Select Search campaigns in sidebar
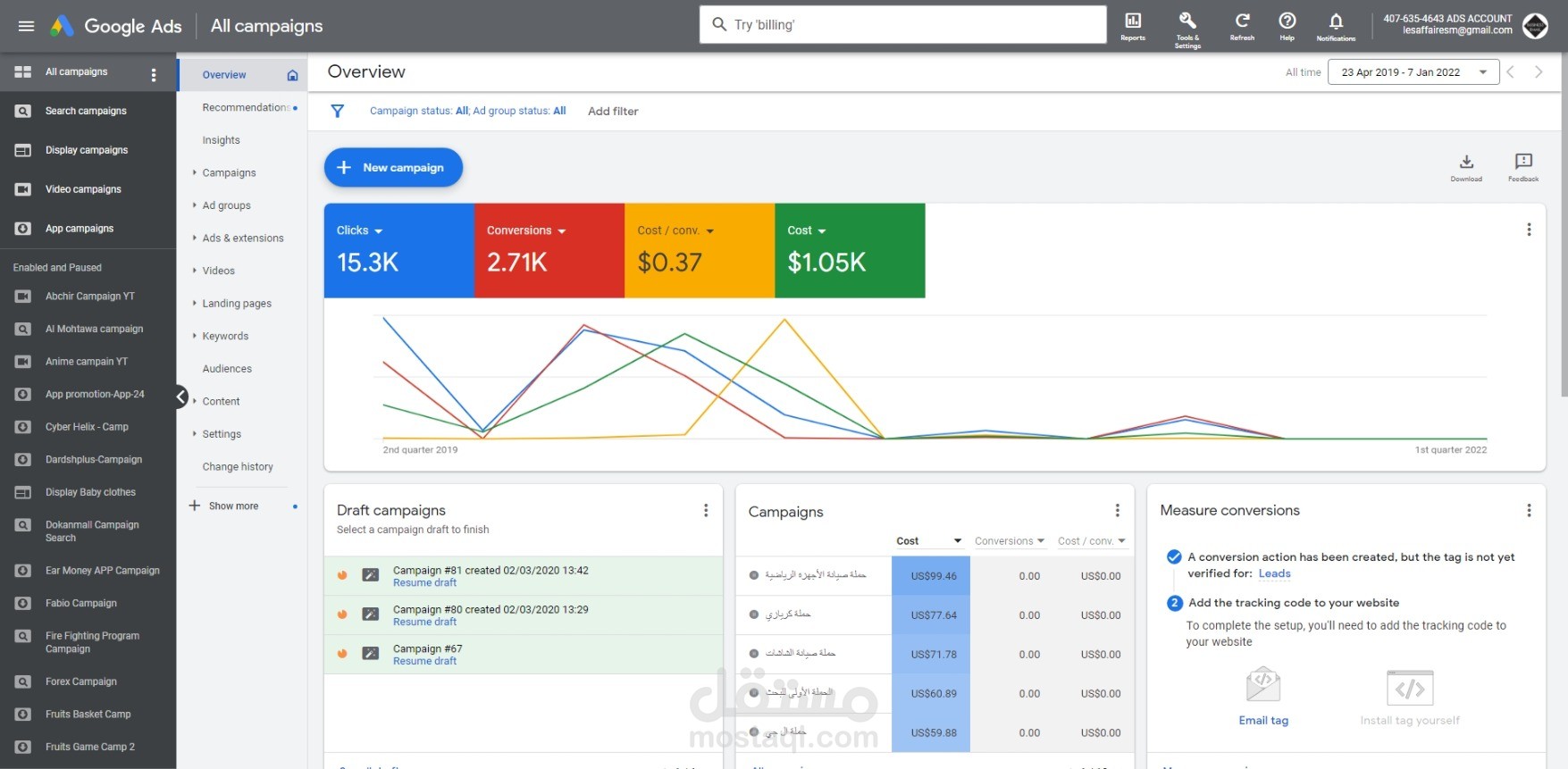 click(x=88, y=111)
